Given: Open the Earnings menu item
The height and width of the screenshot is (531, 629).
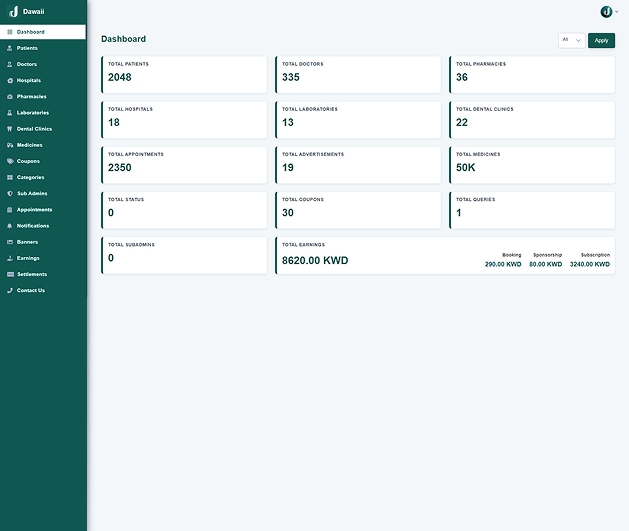Looking at the screenshot, I should point(28,258).
